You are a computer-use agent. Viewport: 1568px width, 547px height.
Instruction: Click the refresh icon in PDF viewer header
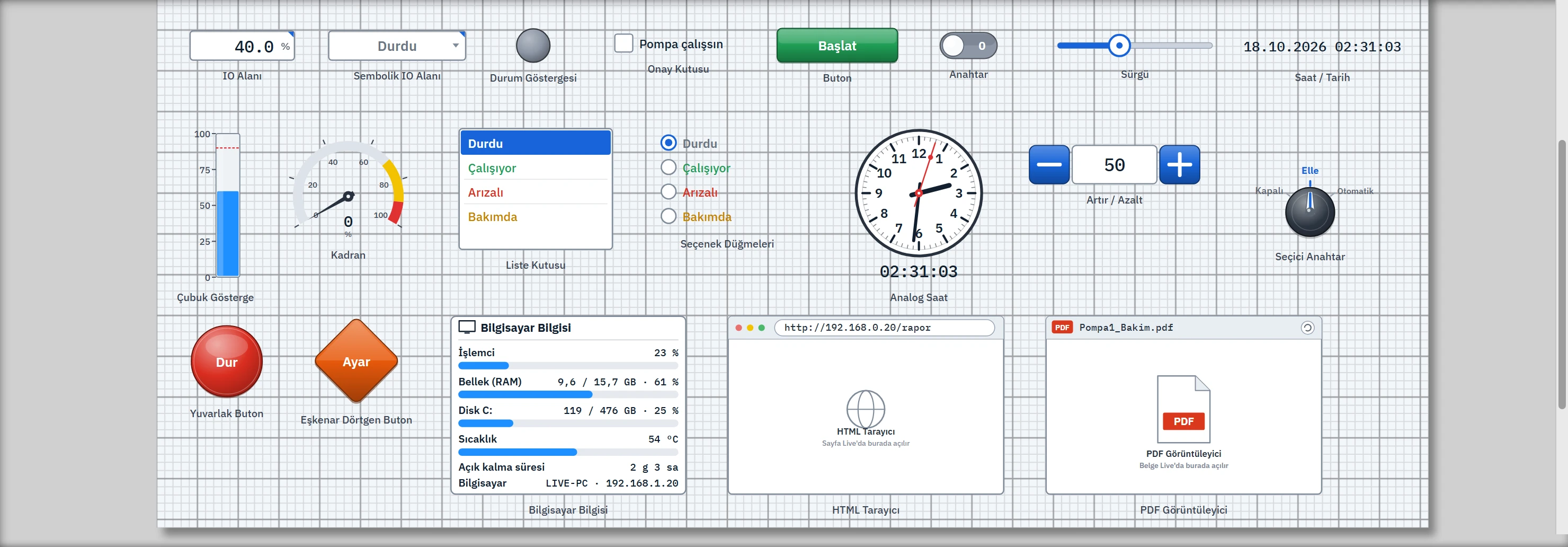point(1307,328)
